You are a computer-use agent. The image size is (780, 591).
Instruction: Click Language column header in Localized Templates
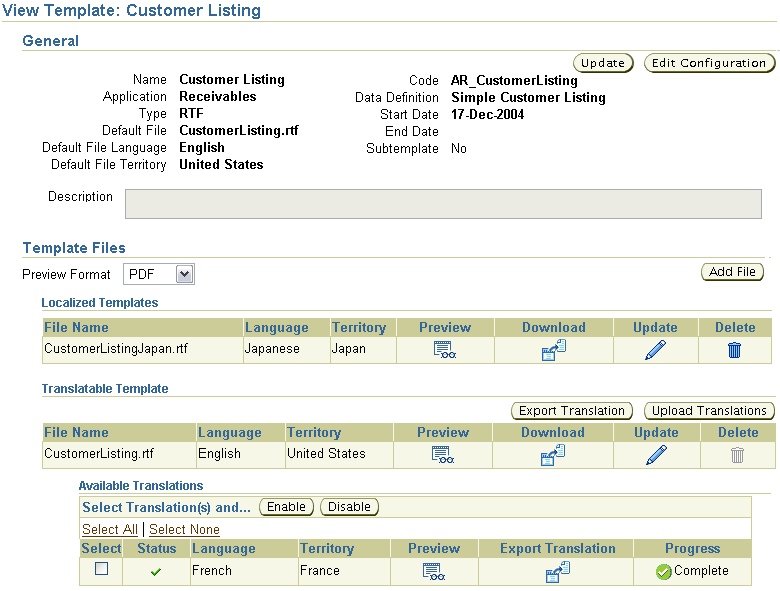coord(277,327)
